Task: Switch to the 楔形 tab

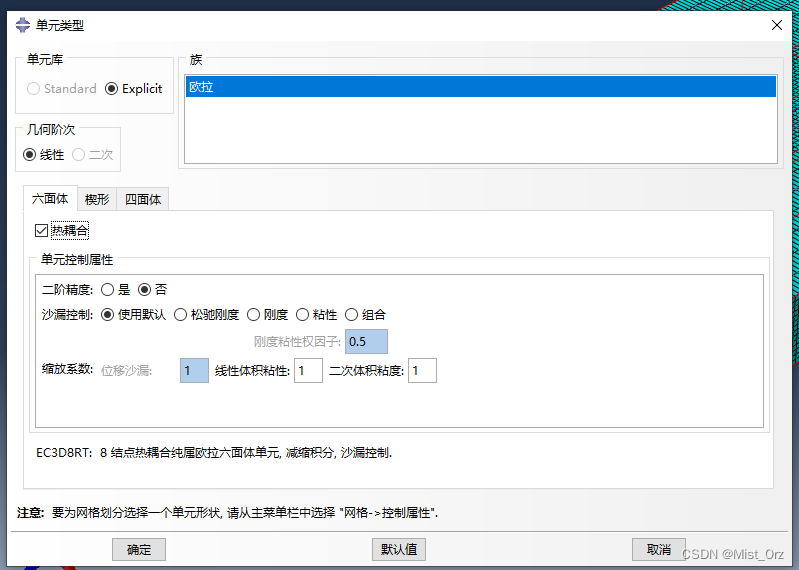Action: 97,199
